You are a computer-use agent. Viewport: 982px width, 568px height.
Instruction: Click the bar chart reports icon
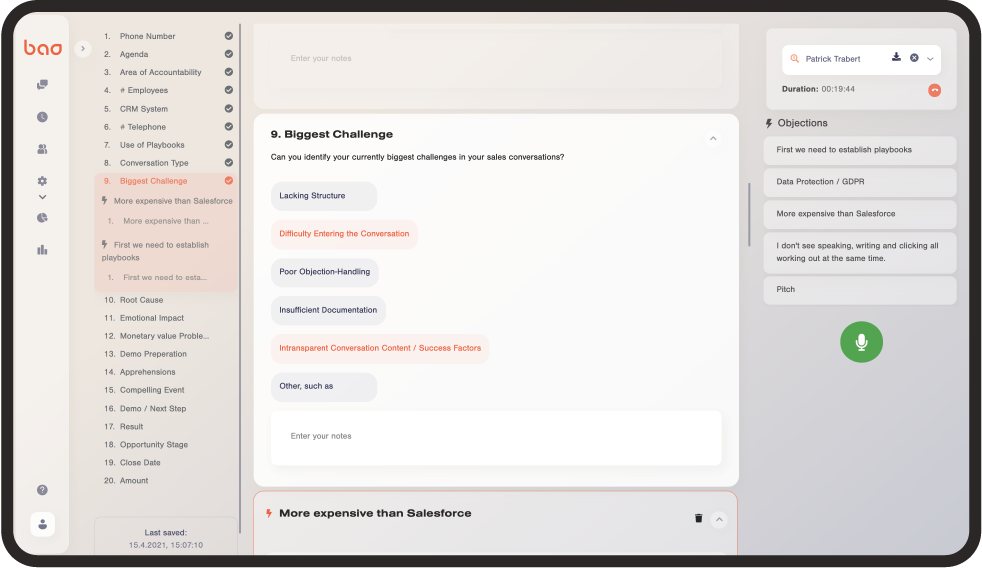coord(42,250)
